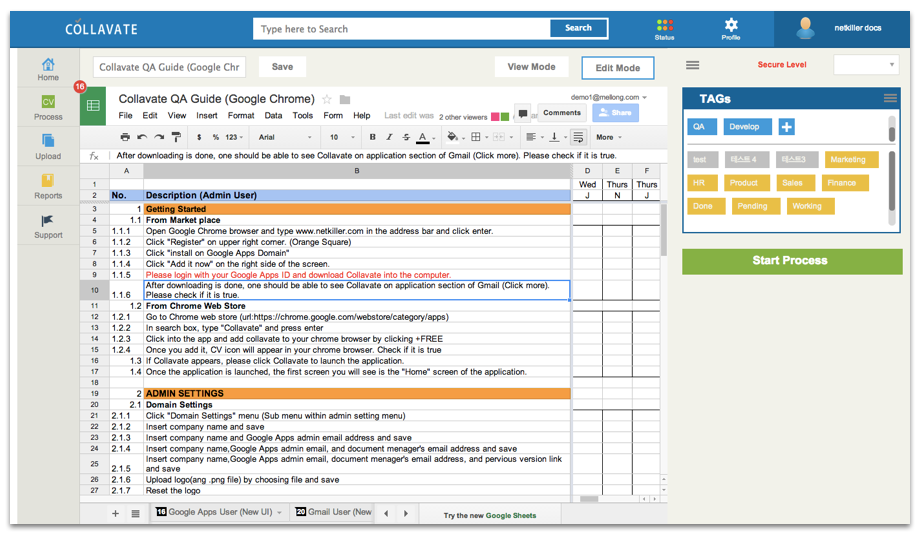Open the Secure Level dropdown
The width and height of the screenshot is (924, 547).
point(866,64)
